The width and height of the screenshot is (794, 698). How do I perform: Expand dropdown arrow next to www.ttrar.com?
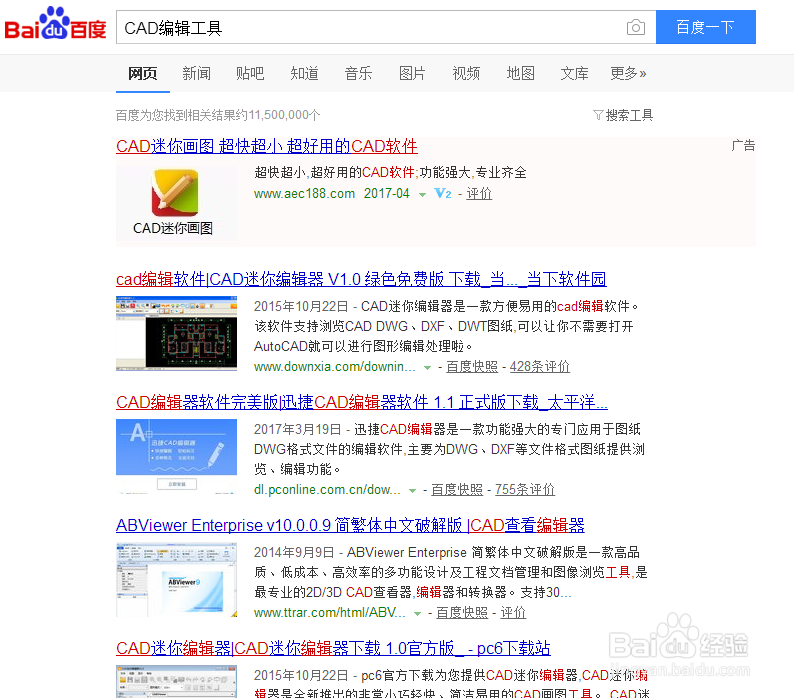tap(417, 614)
